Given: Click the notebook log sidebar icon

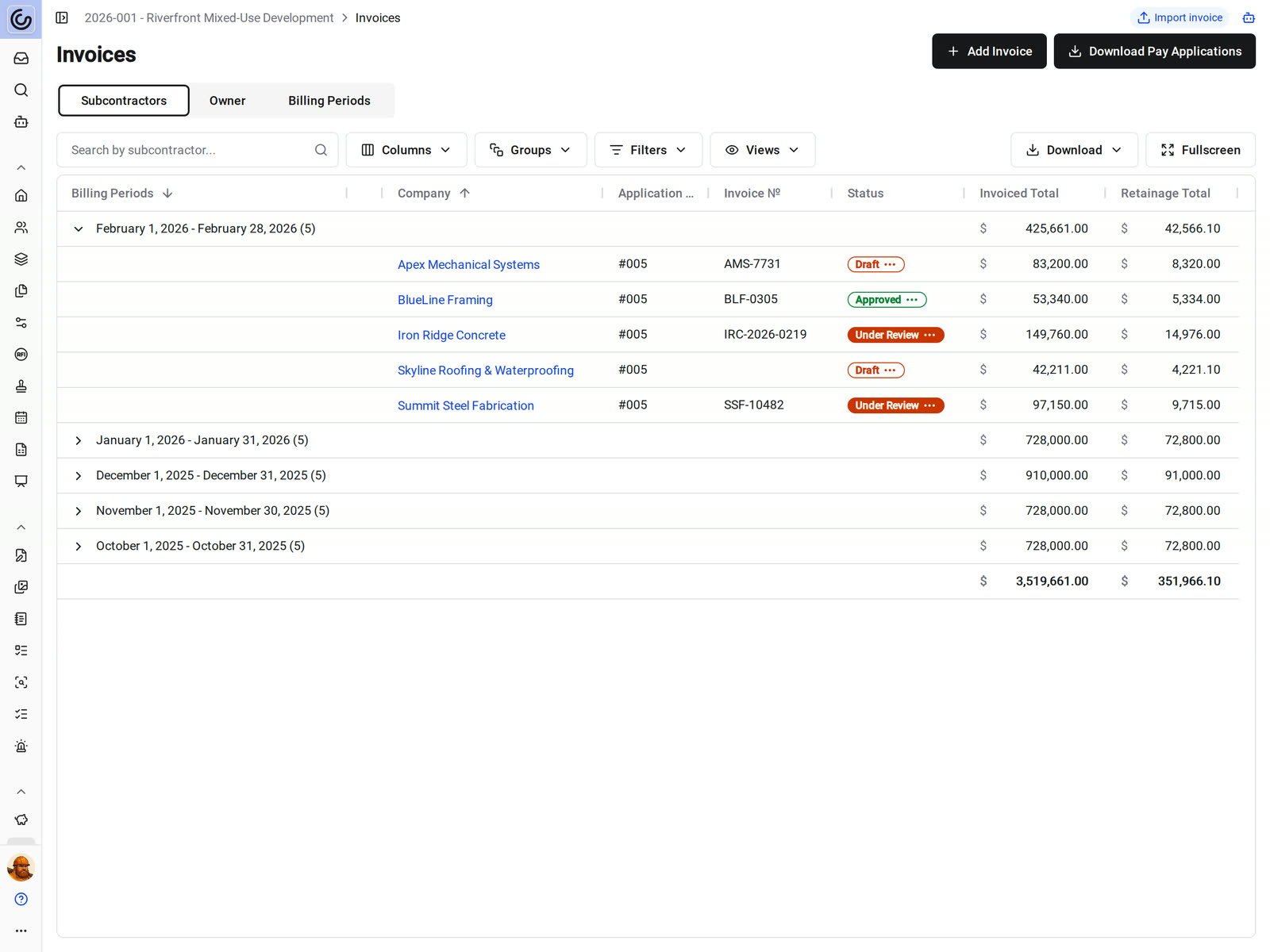Looking at the screenshot, I should [21, 619].
